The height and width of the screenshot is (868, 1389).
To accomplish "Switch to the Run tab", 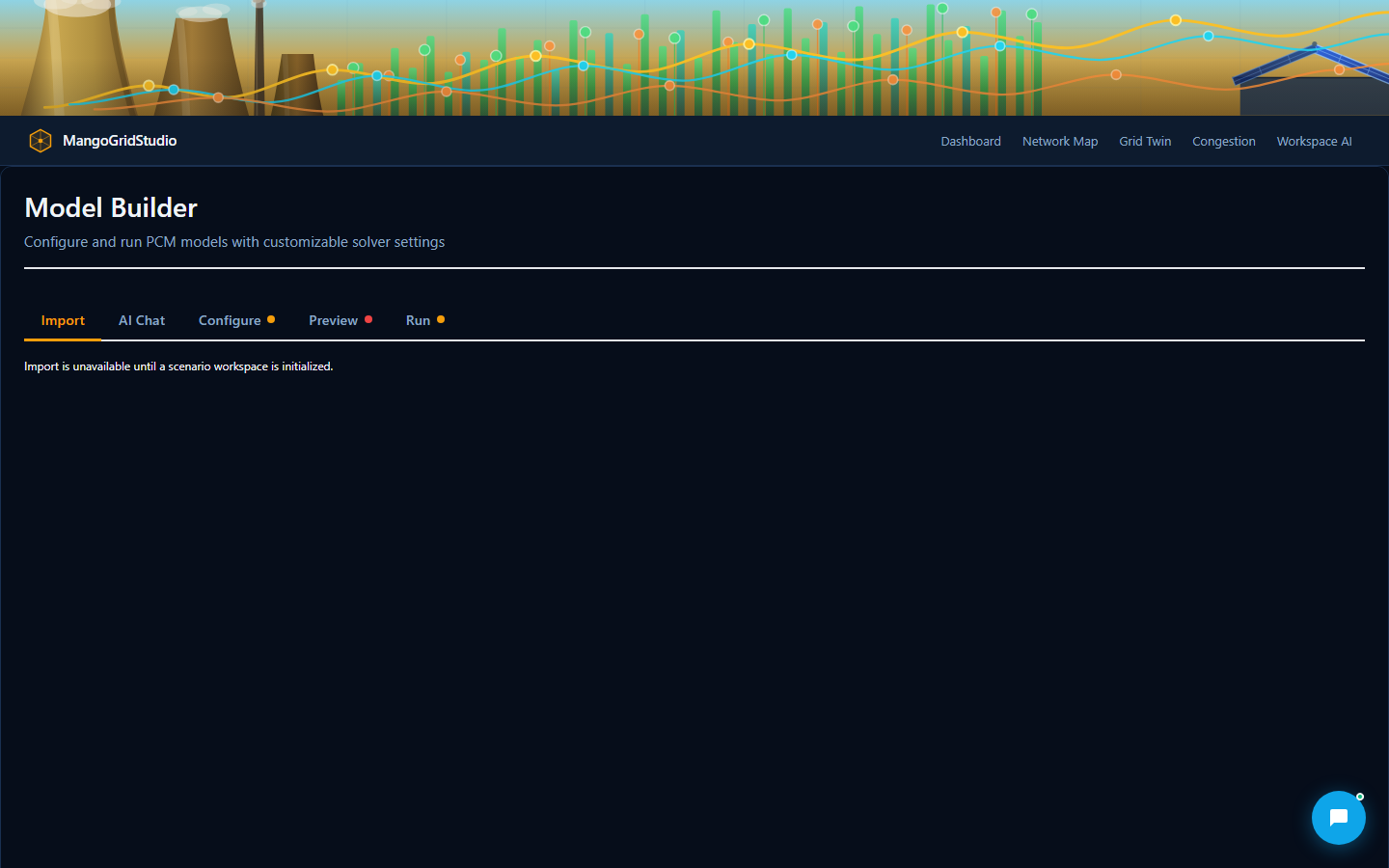I will [424, 320].
